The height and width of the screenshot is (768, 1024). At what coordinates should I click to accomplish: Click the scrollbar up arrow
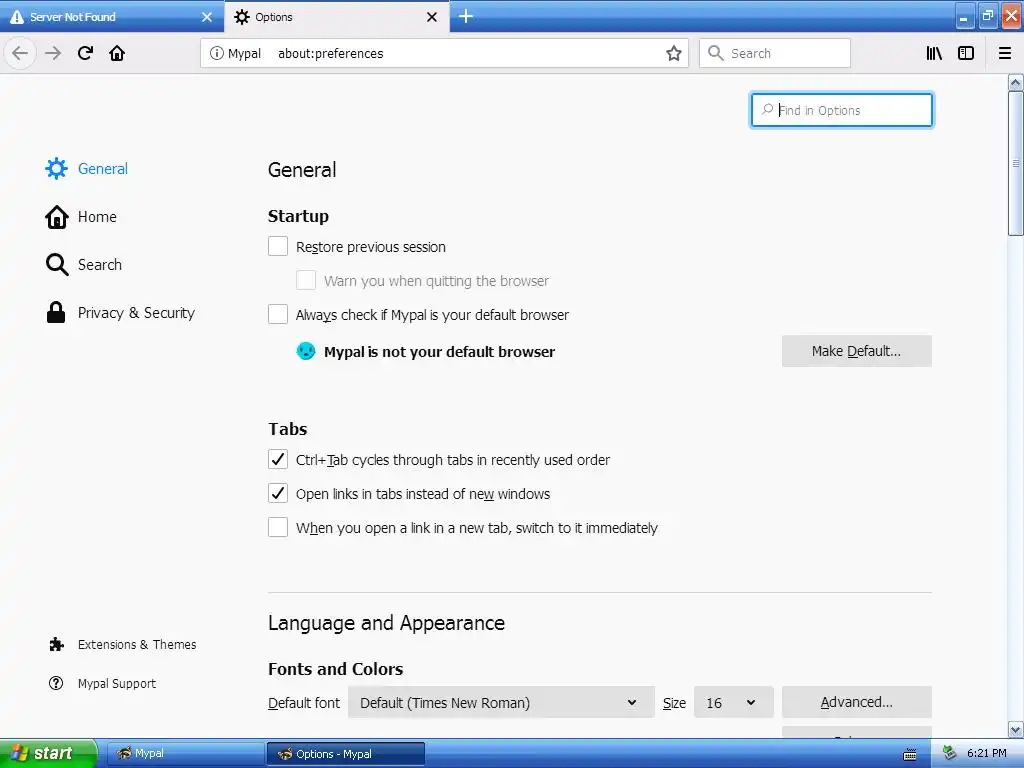[x=1015, y=82]
